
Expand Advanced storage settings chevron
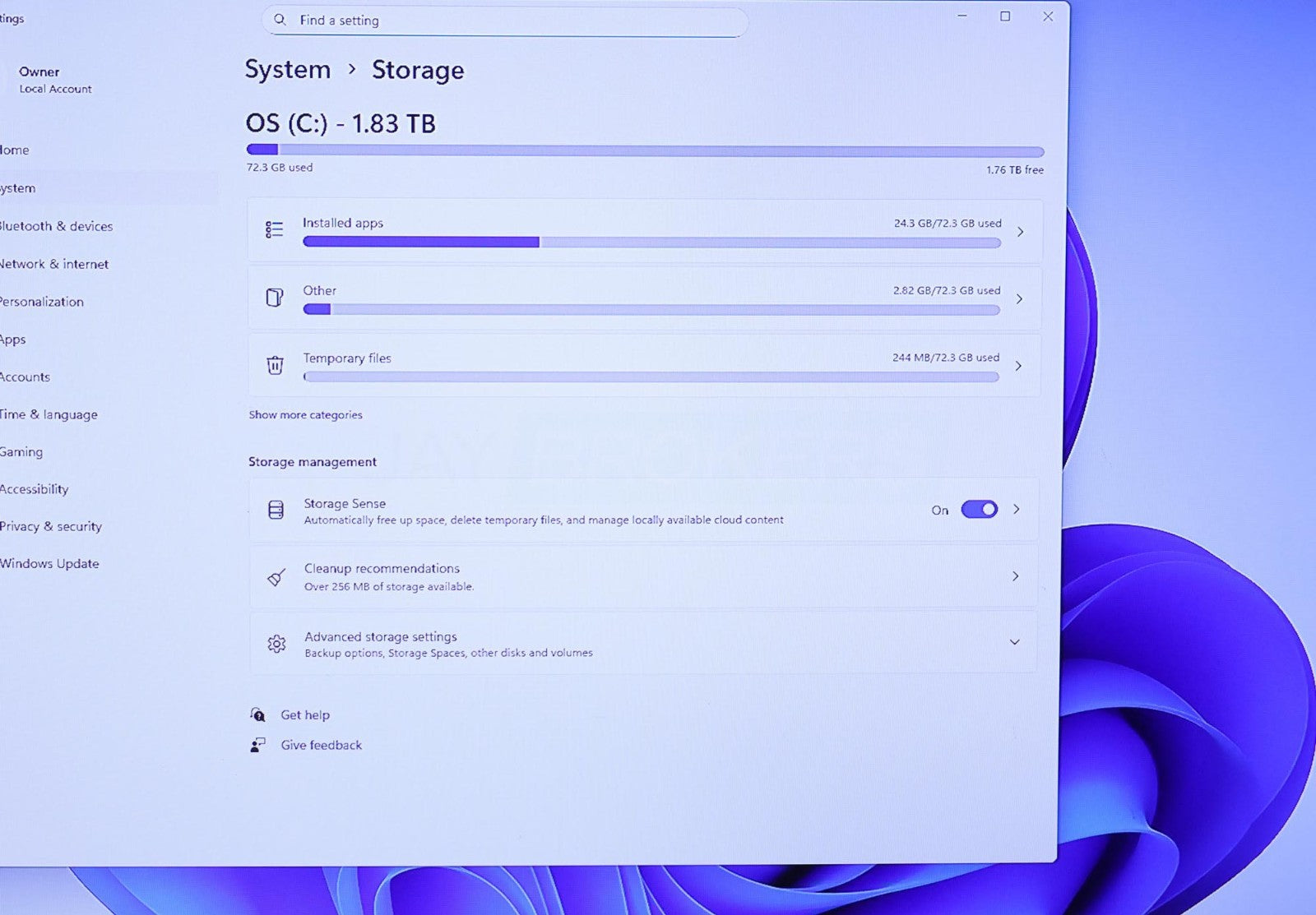pyautogui.click(x=1015, y=642)
